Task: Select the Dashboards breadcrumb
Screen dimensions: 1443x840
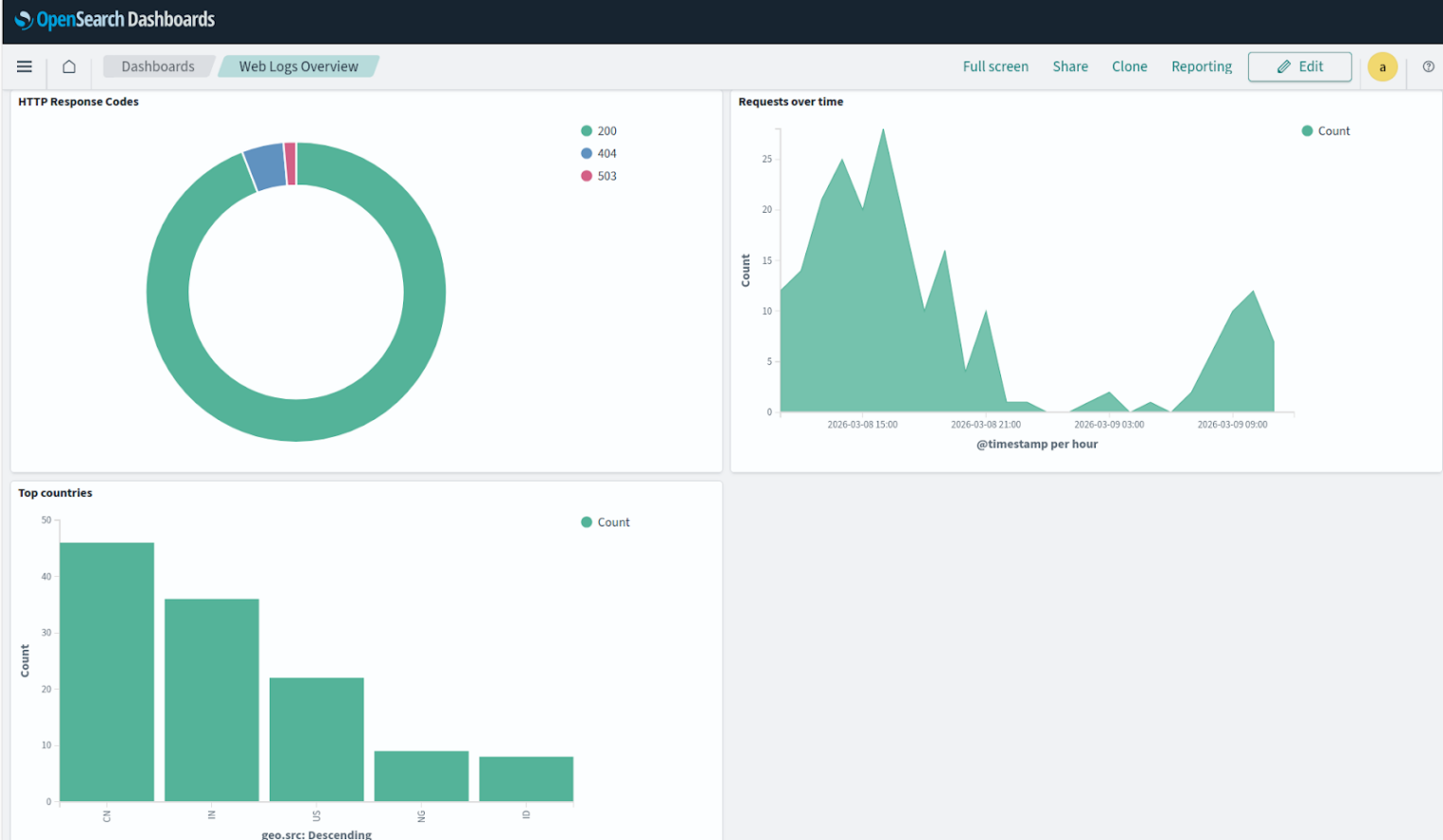Action: [x=158, y=66]
